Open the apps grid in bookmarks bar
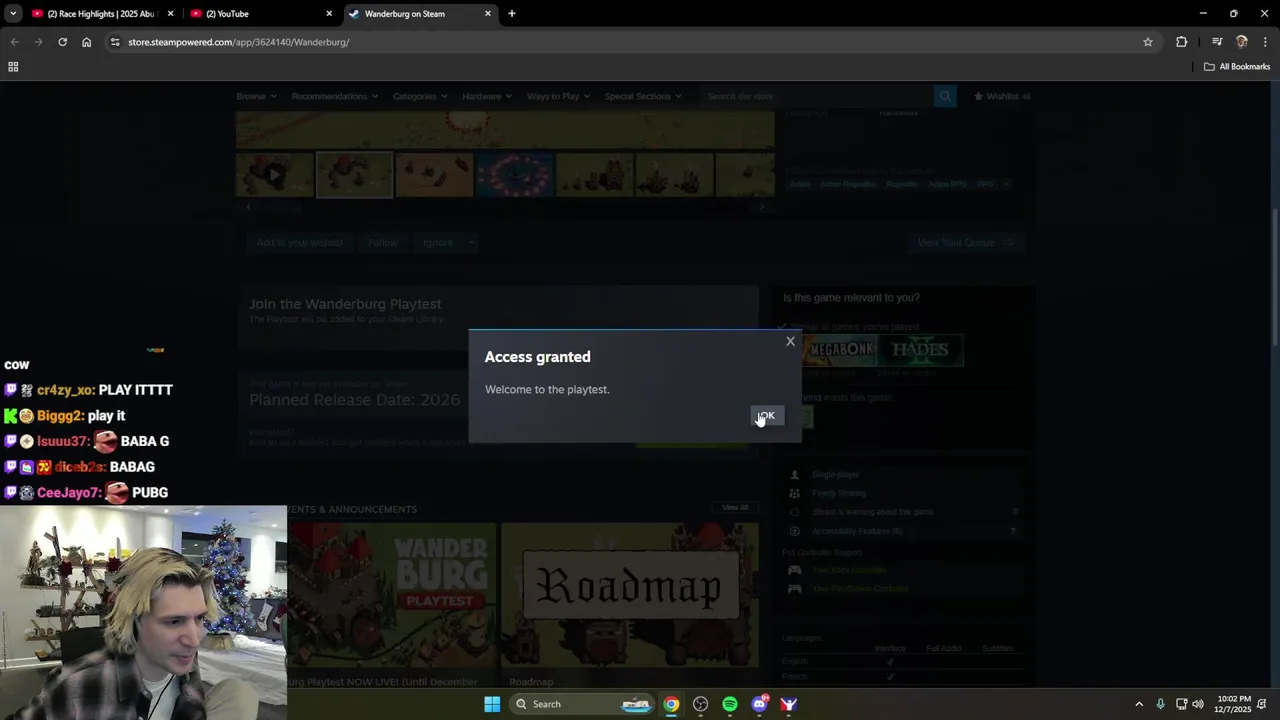The image size is (1280, 720). click(13, 67)
